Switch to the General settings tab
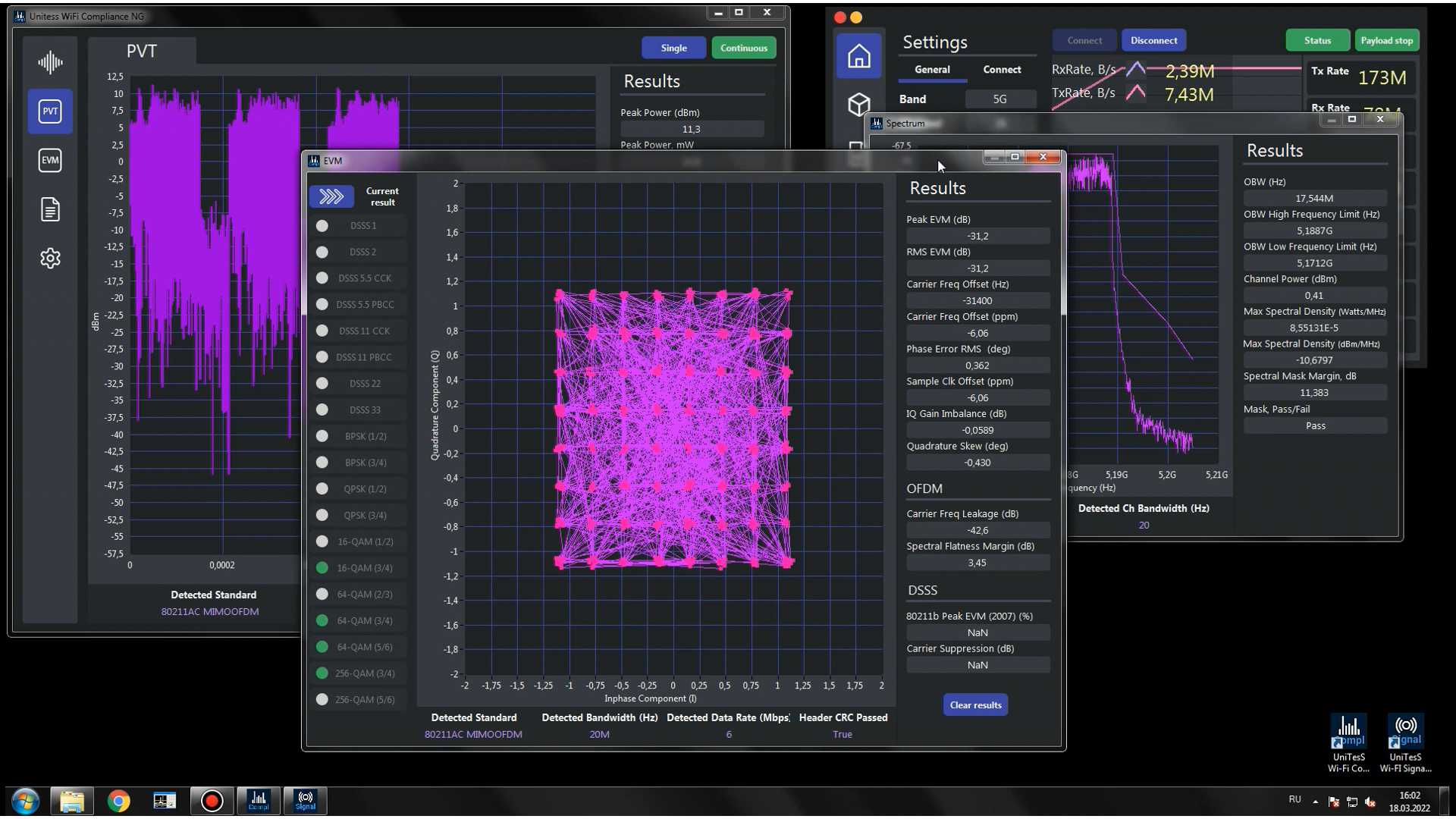This screenshot has height=819, width=1456. (932, 69)
